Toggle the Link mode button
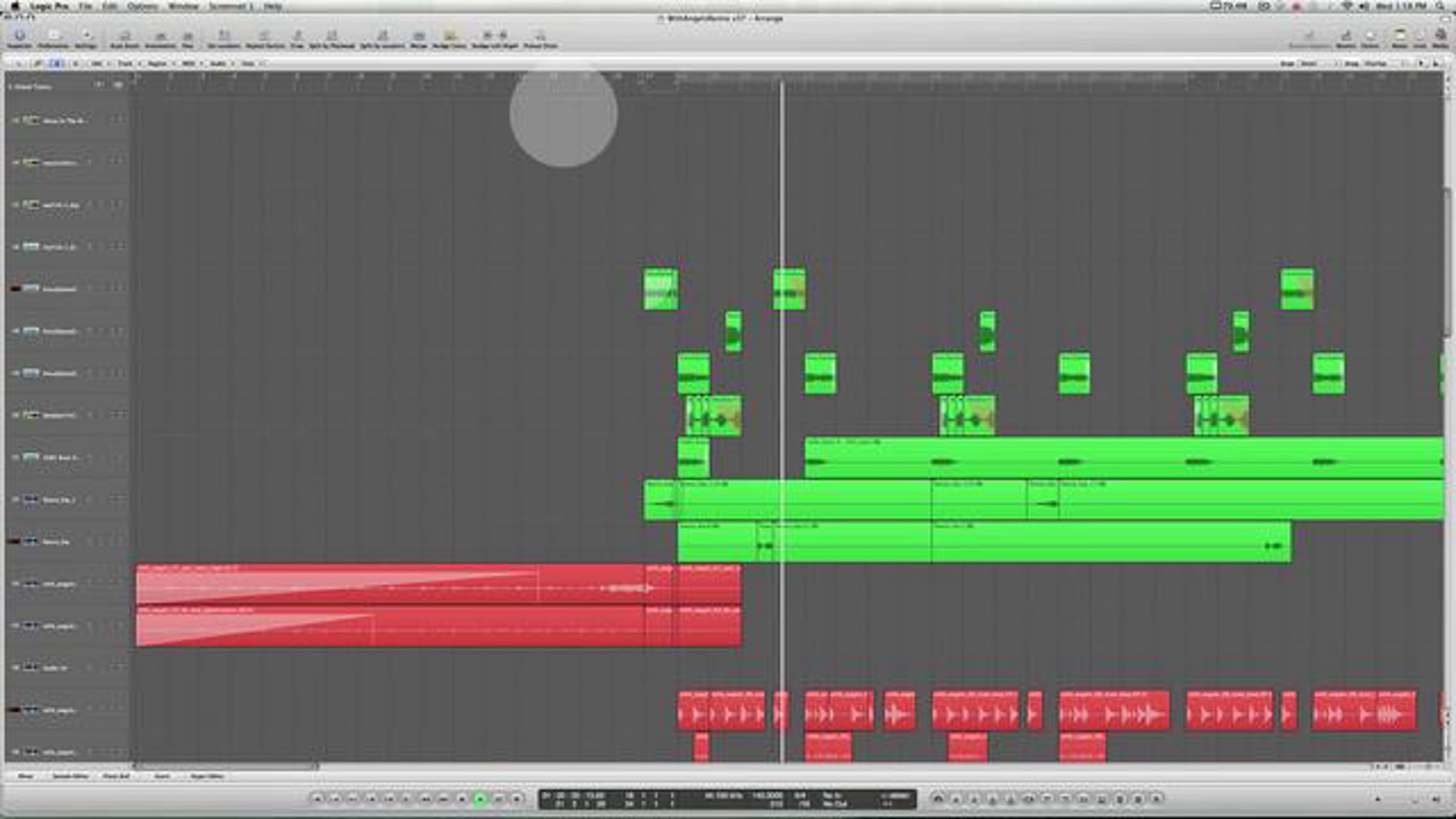The height and width of the screenshot is (819, 1456). (38, 63)
